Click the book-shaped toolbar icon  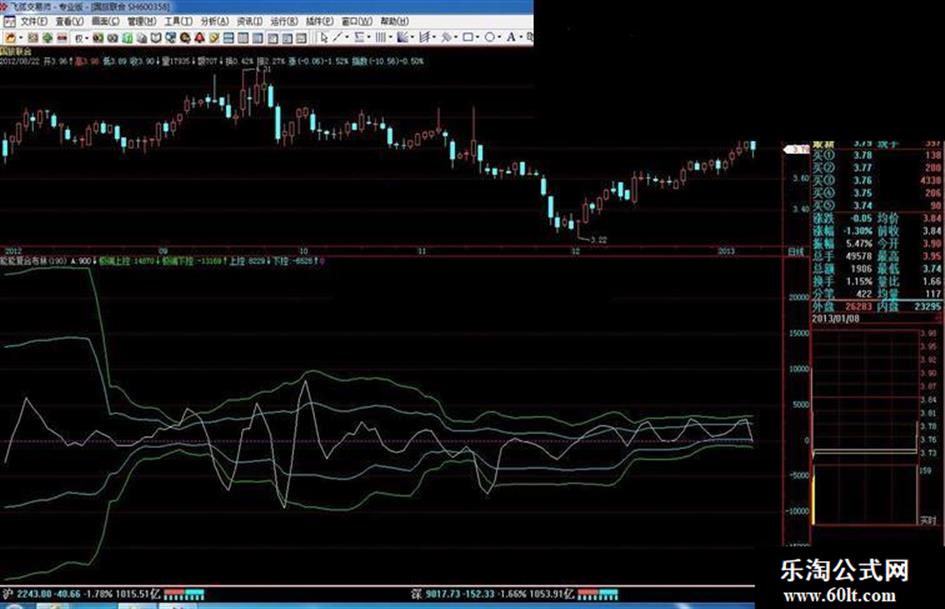click(x=155, y=38)
